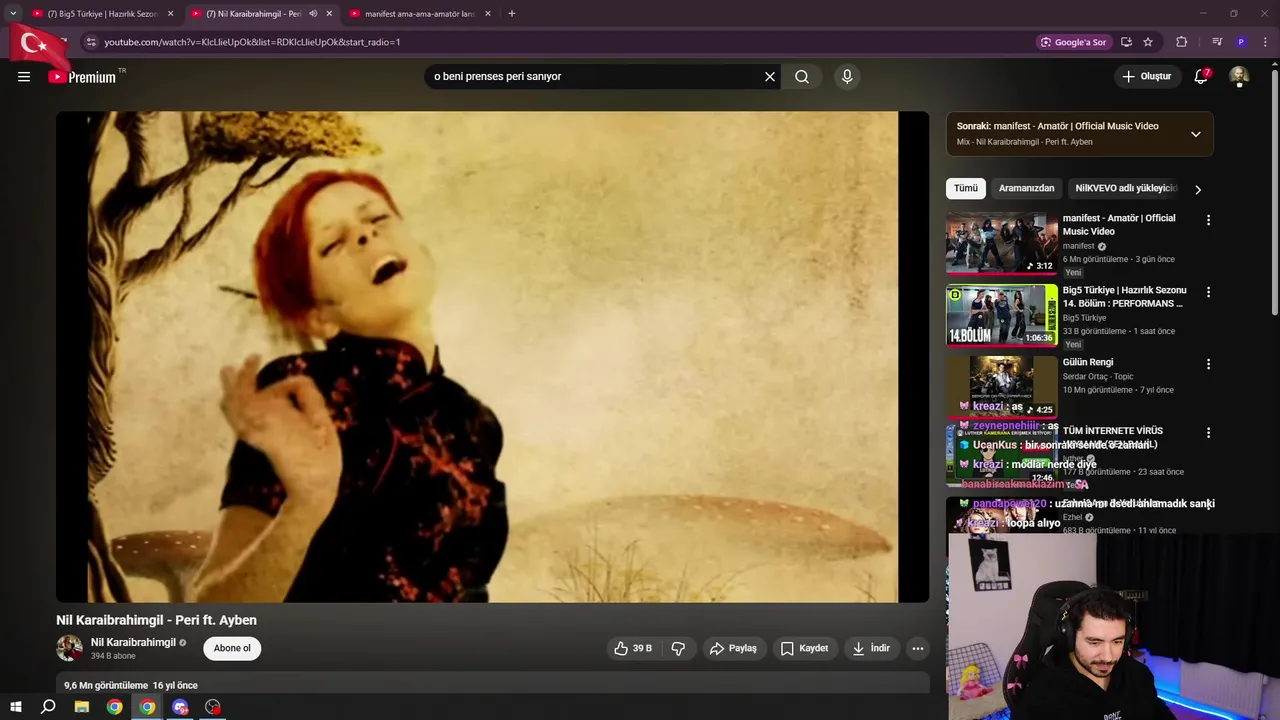1280x720 pixels.
Task: Open Windows taskbar search
Action: (48, 707)
